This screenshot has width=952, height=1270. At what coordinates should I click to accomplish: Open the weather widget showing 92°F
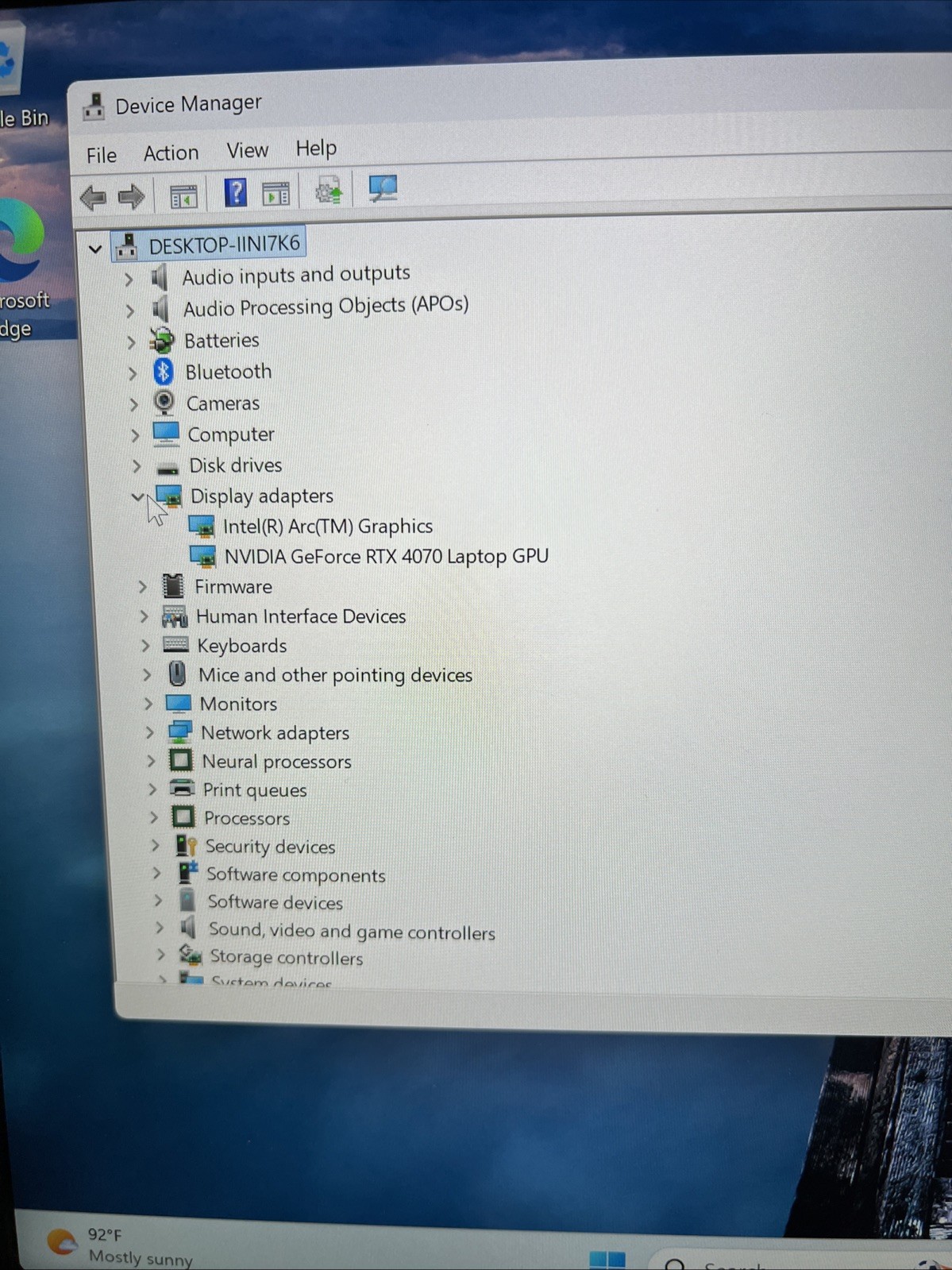coord(119,1245)
